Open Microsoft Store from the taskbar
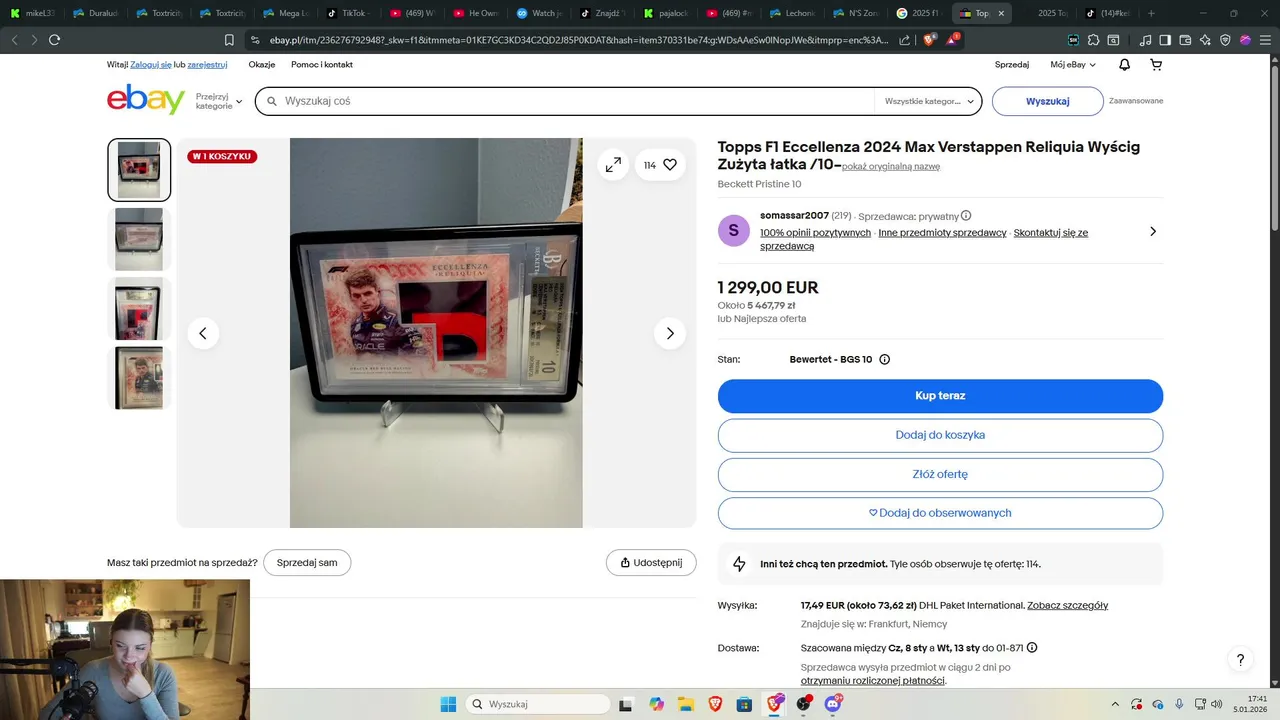This screenshot has width=1280, height=720. tap(745, 704)
